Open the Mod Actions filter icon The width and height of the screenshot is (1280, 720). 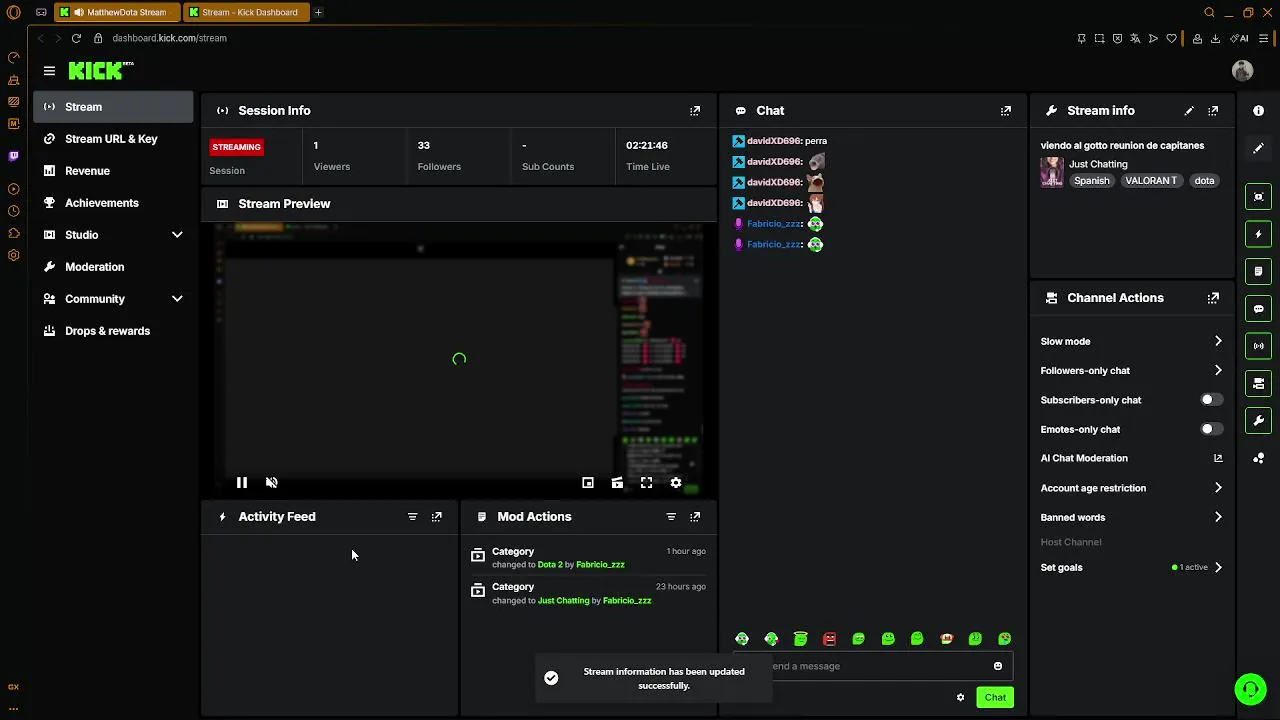[x=671, y=517]
